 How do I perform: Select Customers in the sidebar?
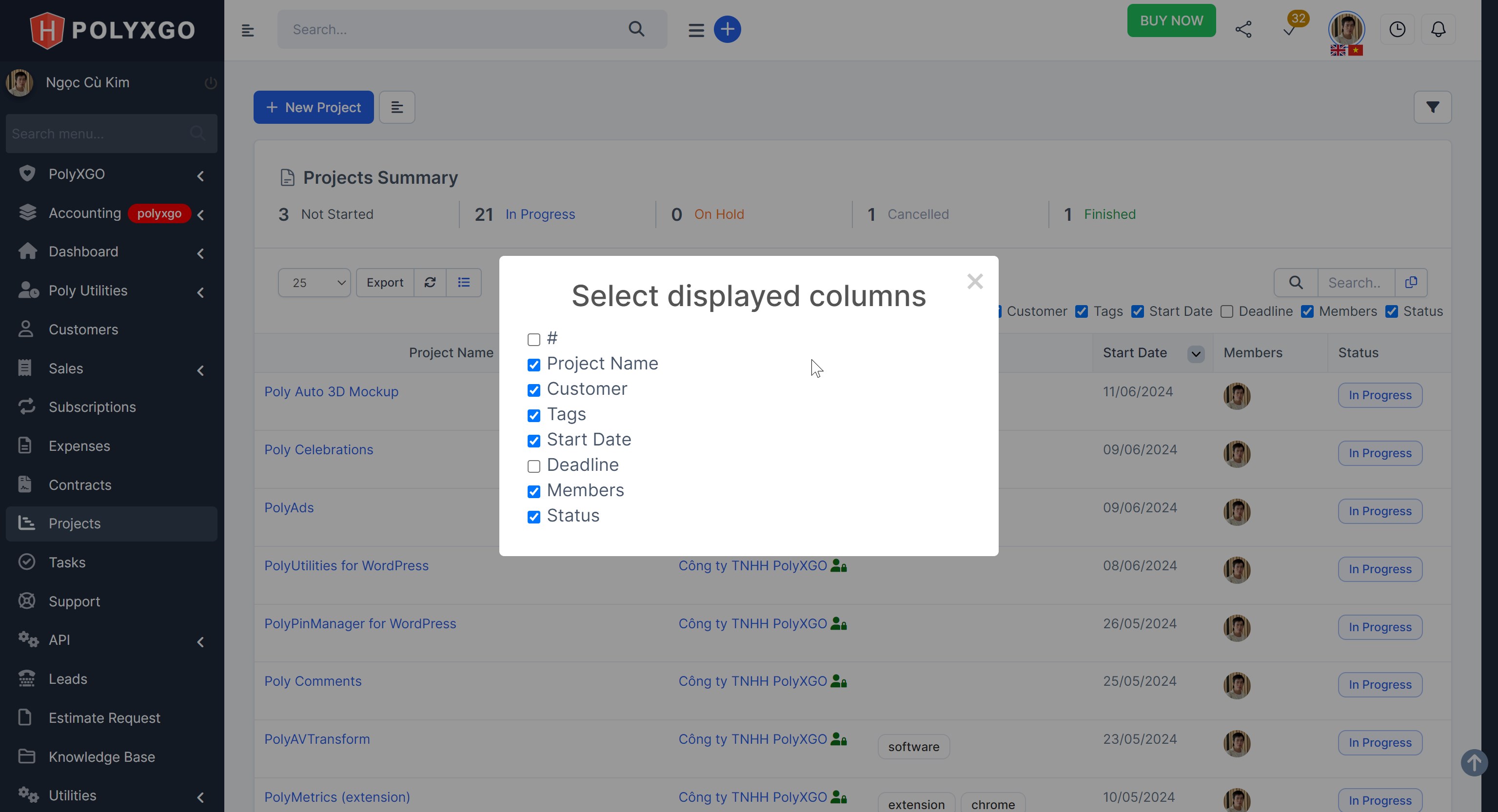83,329
